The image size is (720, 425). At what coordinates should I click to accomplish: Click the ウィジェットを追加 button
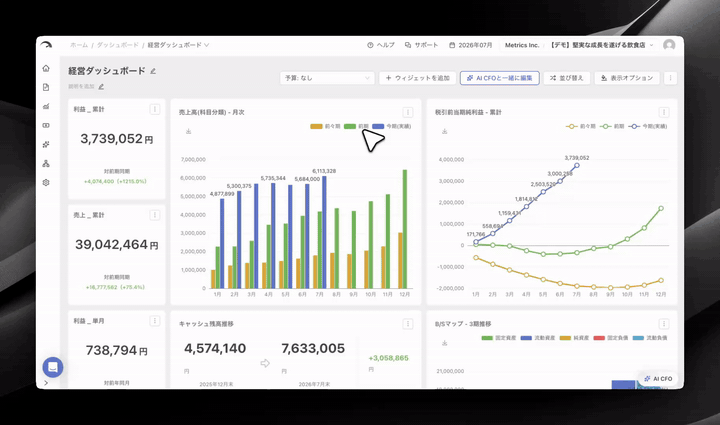click(417, 78)
